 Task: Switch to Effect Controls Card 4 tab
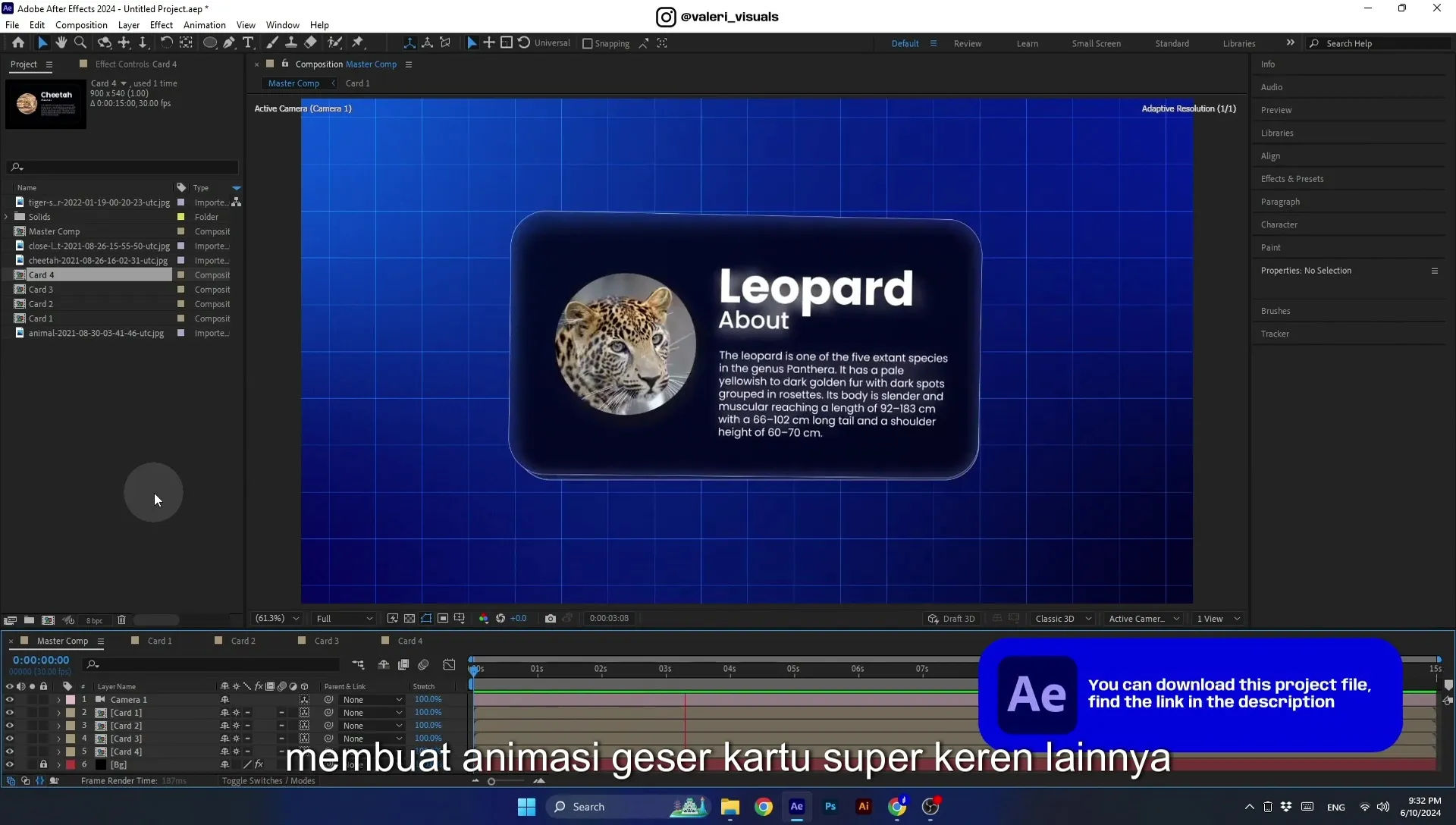tap(136, 64)
